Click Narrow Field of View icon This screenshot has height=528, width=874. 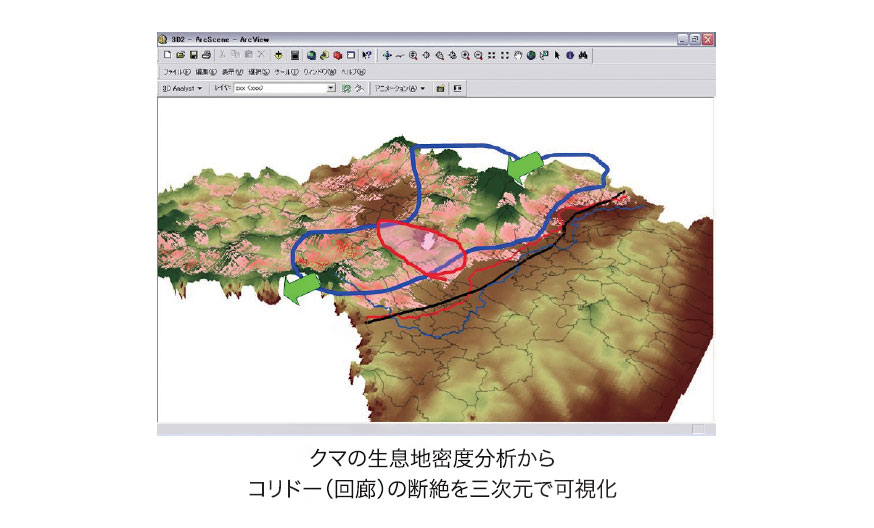tap(492, 55)
